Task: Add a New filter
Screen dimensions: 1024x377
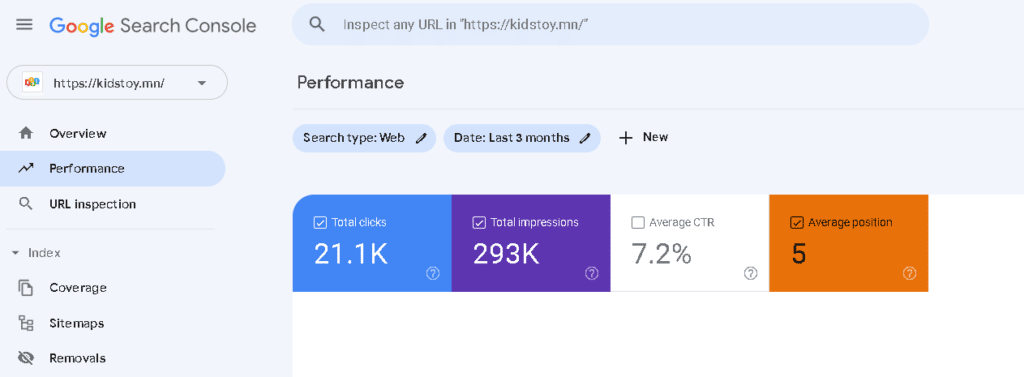Action: coord(643,138)
